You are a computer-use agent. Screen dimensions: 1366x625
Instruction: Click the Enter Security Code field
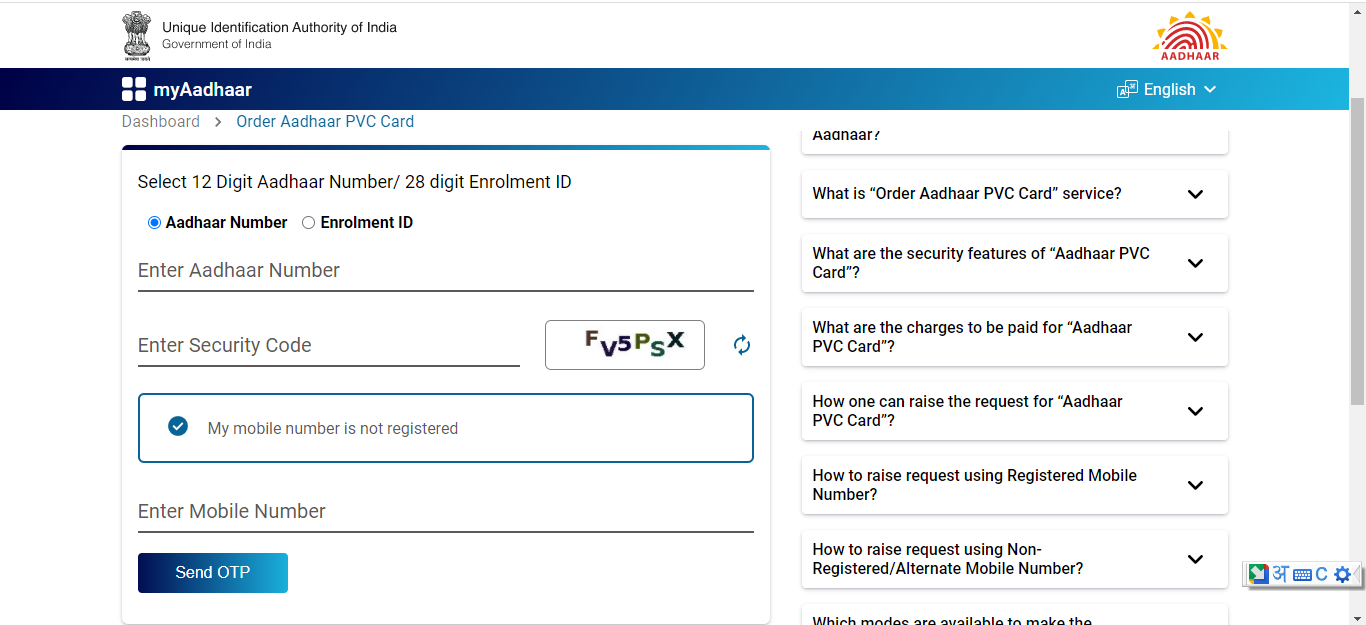(329, 346)
